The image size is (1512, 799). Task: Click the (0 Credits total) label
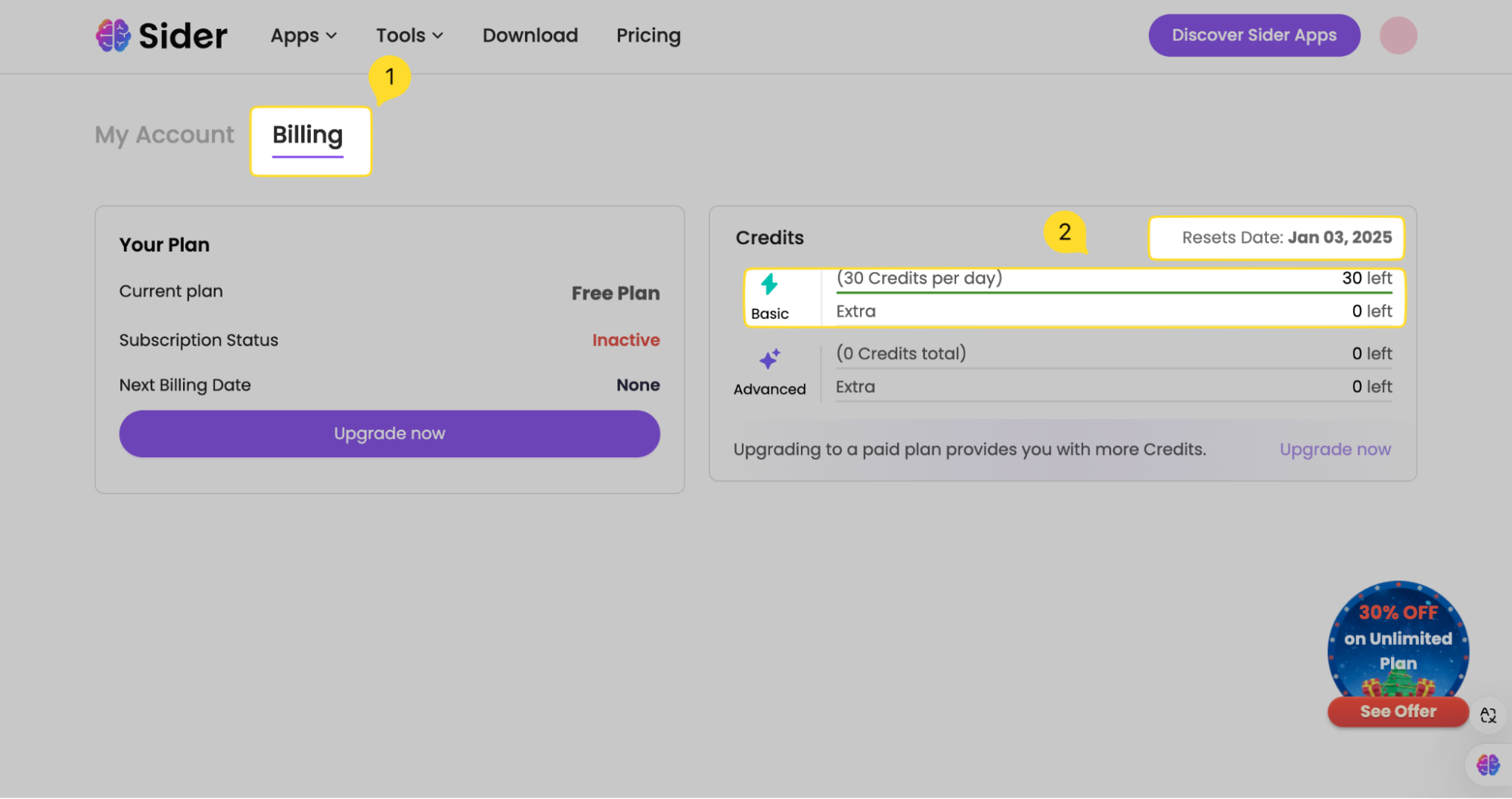tap(901, 354)
